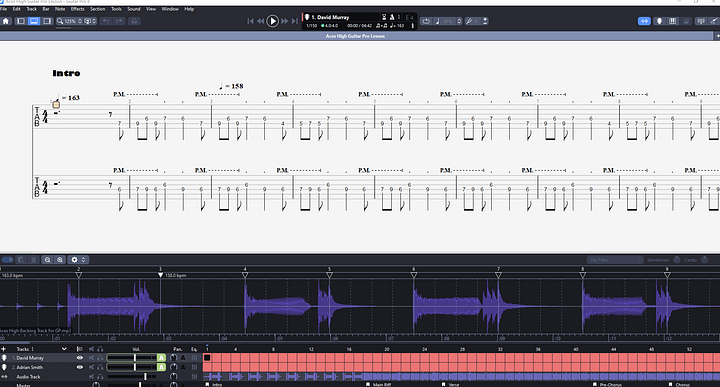Hide the David Murray track
Viewport: 720px width, 387px height.
click(79, 358)
